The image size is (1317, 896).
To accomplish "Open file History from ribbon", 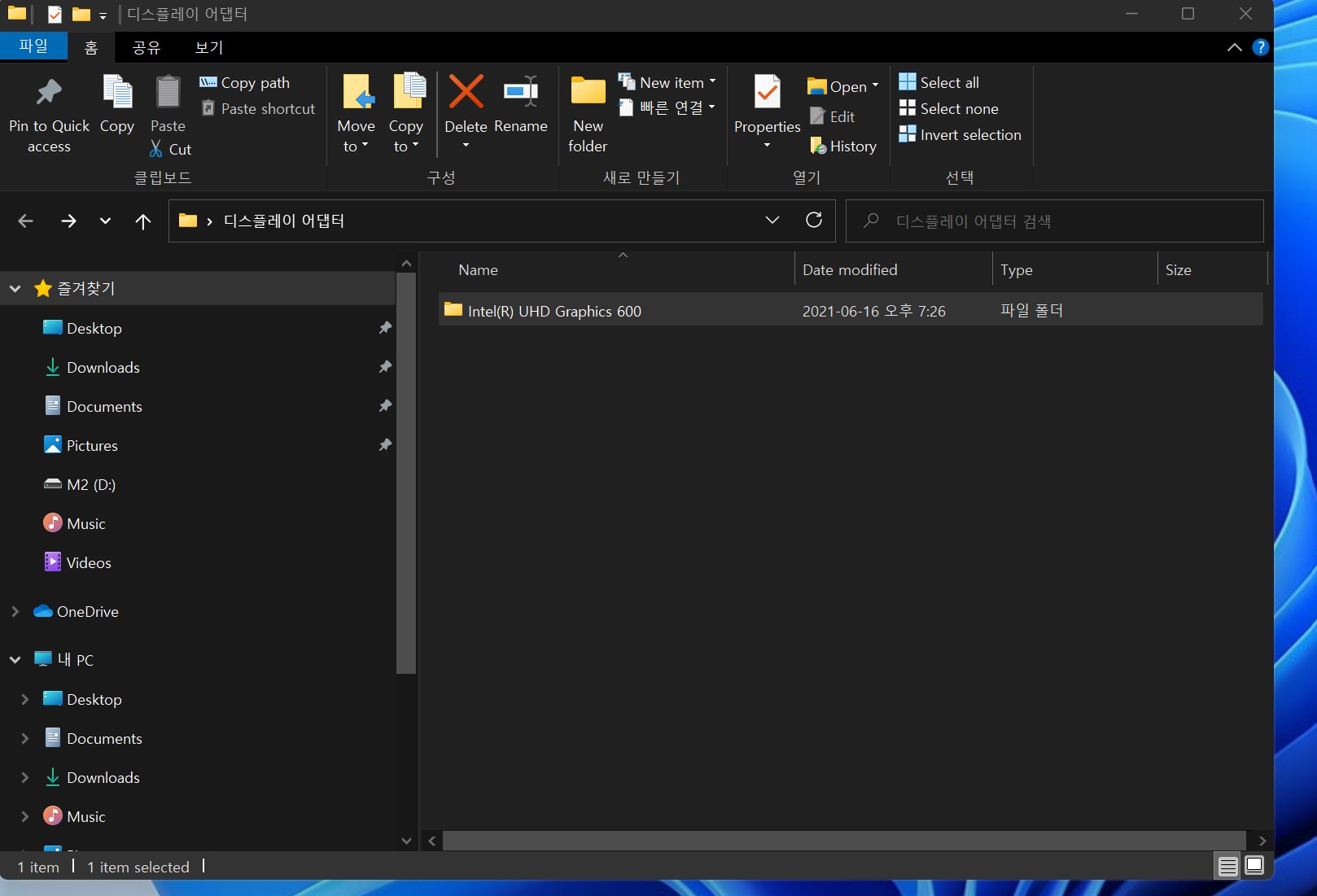I will click(x=843, y=146).
